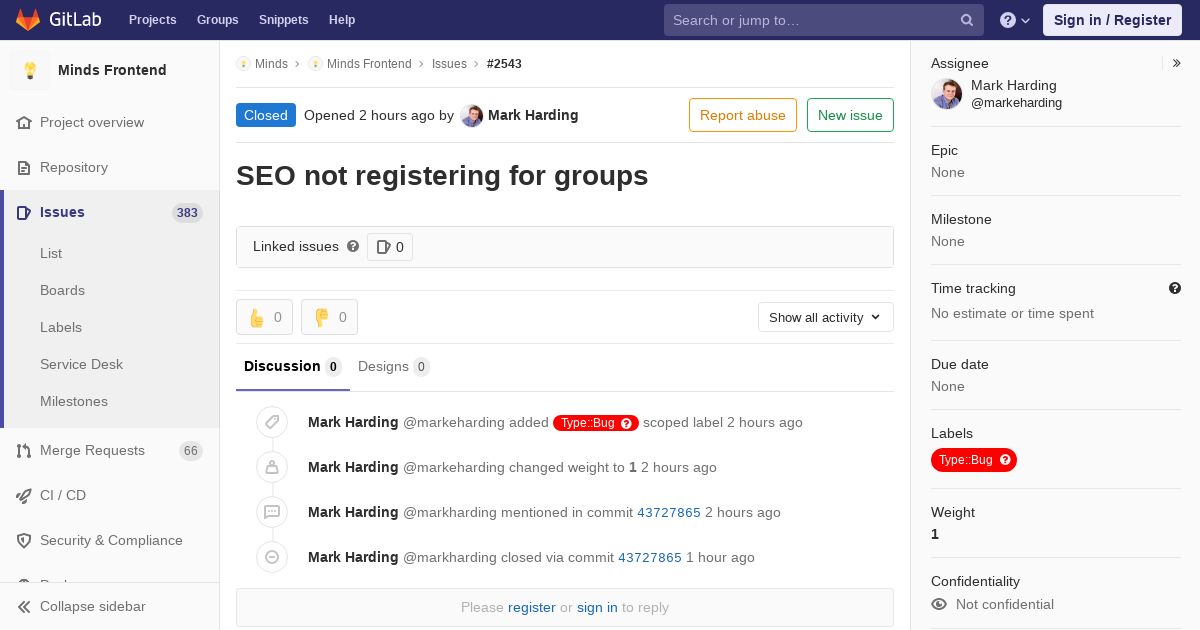1200x630 pixels.
Task: Click the sign in link in reply notice
Action: pyautogui.click(x=597, y=607)
